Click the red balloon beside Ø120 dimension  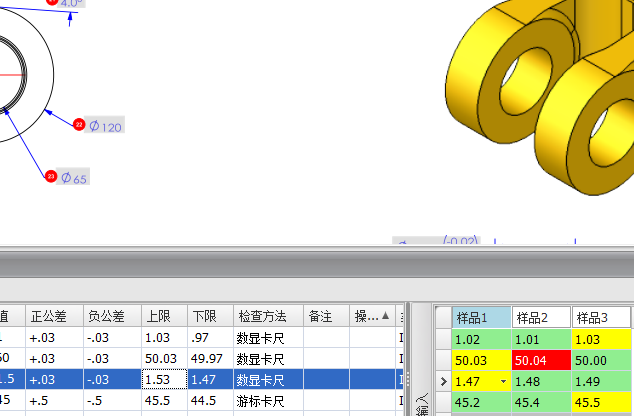(x=79, y=125)
